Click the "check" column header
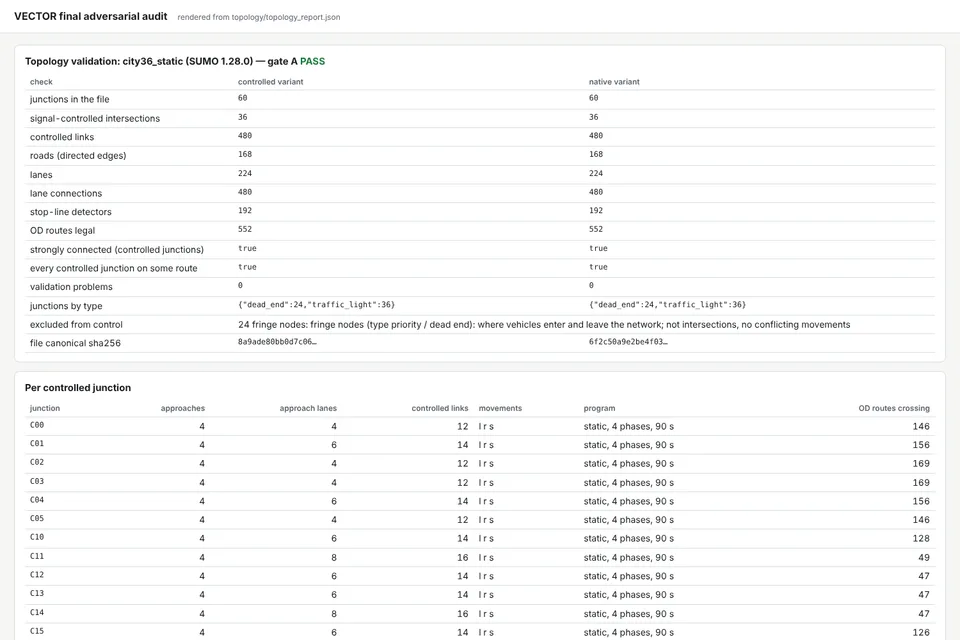The height and width of the screenshot is (640, 960). pyautogui.click(x=41, y=81)
